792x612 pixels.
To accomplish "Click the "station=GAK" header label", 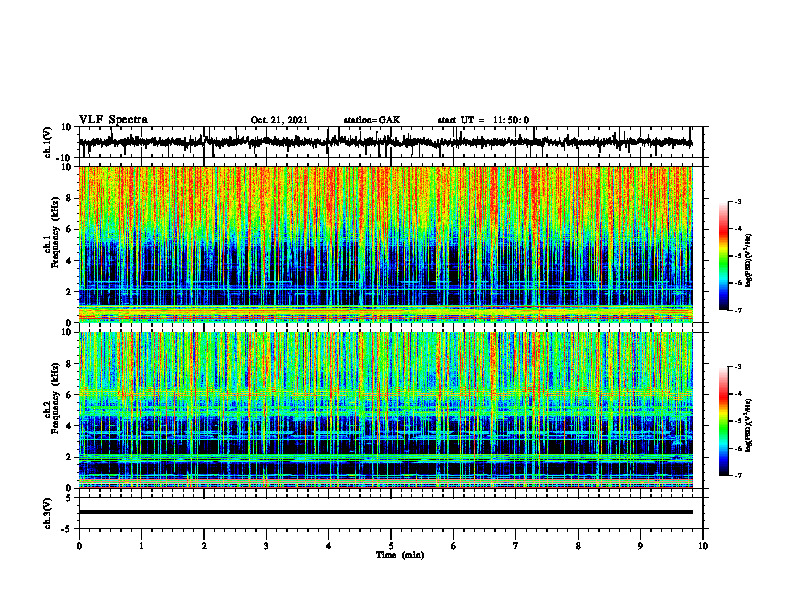I will [x=372, y=120].
